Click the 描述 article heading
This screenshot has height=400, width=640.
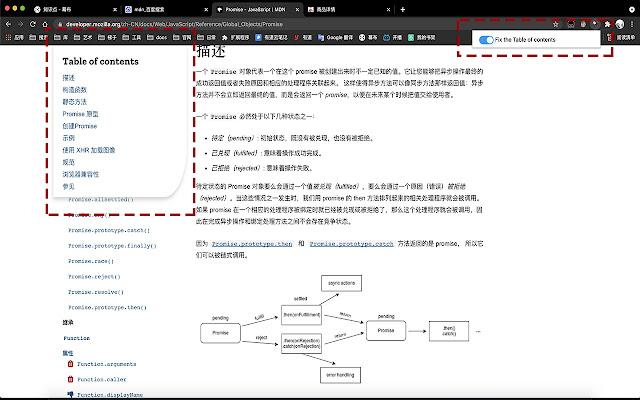211,51
